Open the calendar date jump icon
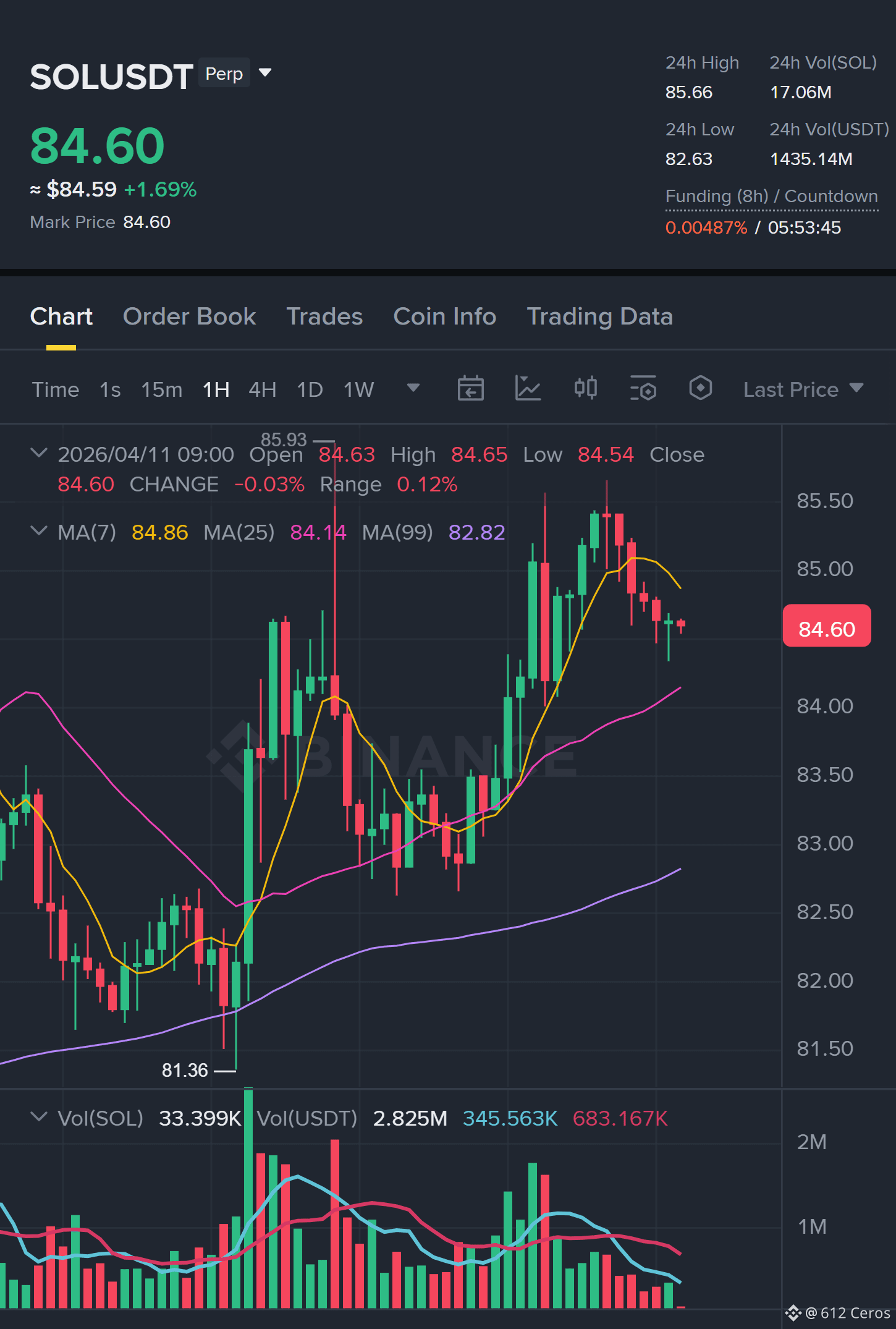The width and height of the screenshot is (896, 1329). (470, 389)
